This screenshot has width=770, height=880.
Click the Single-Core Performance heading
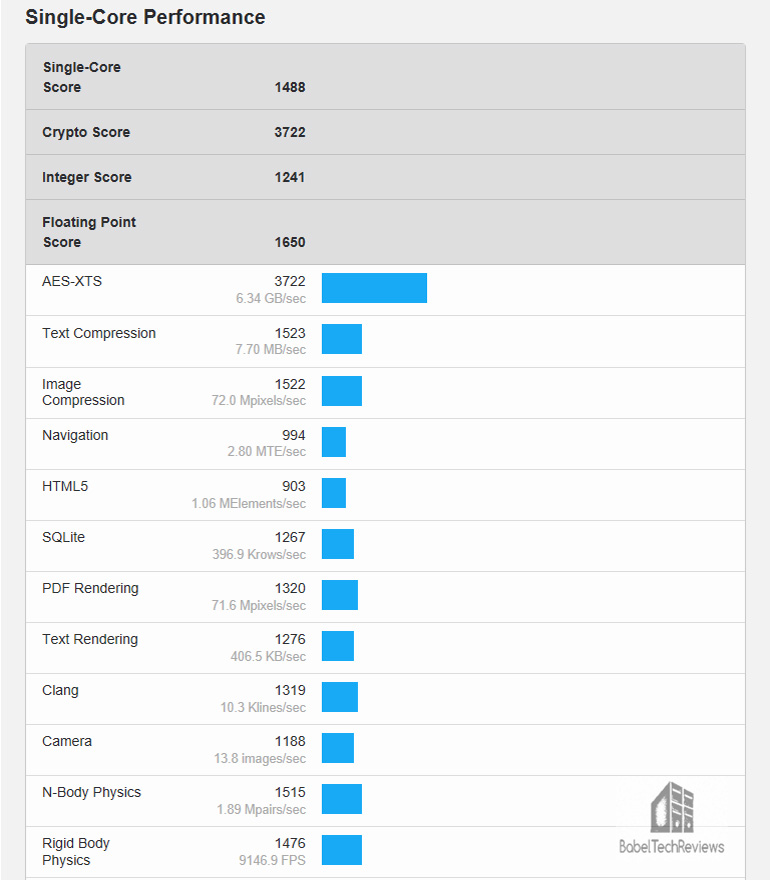pos(145,17)
